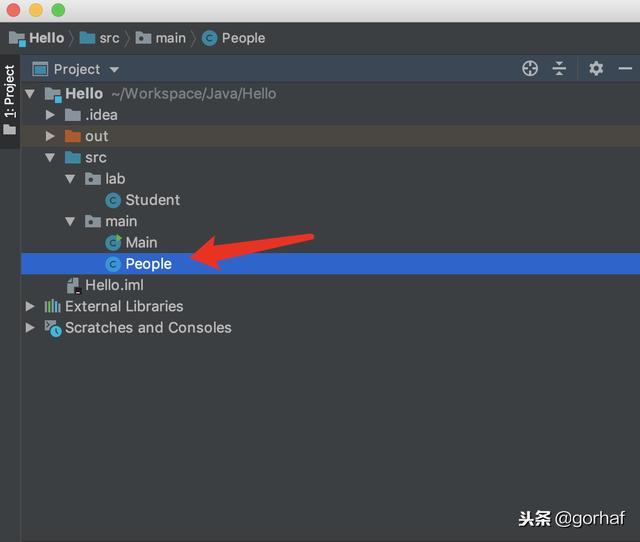The width and height of the screenshot is (640, 542).
Task: Click the yellow minimize window button
Action: pyautogui.click(x=36, y=10)
